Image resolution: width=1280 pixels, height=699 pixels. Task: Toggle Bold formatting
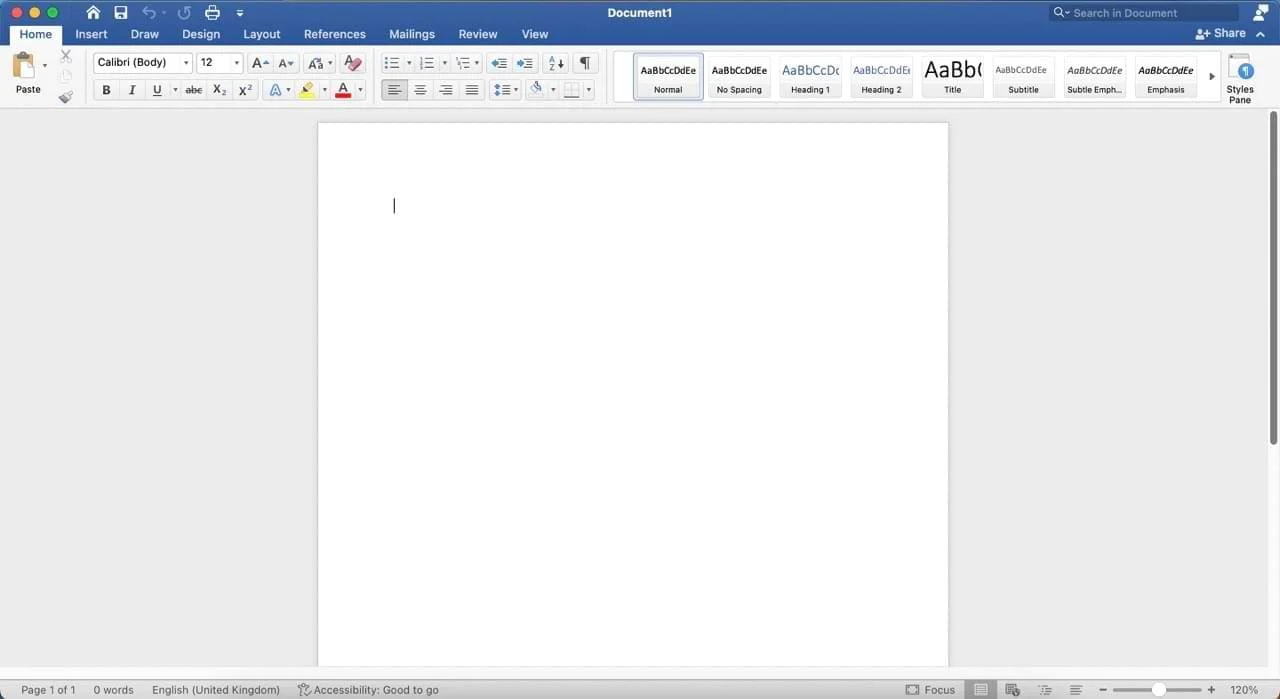pyautogui.click(x=106, y=90)
